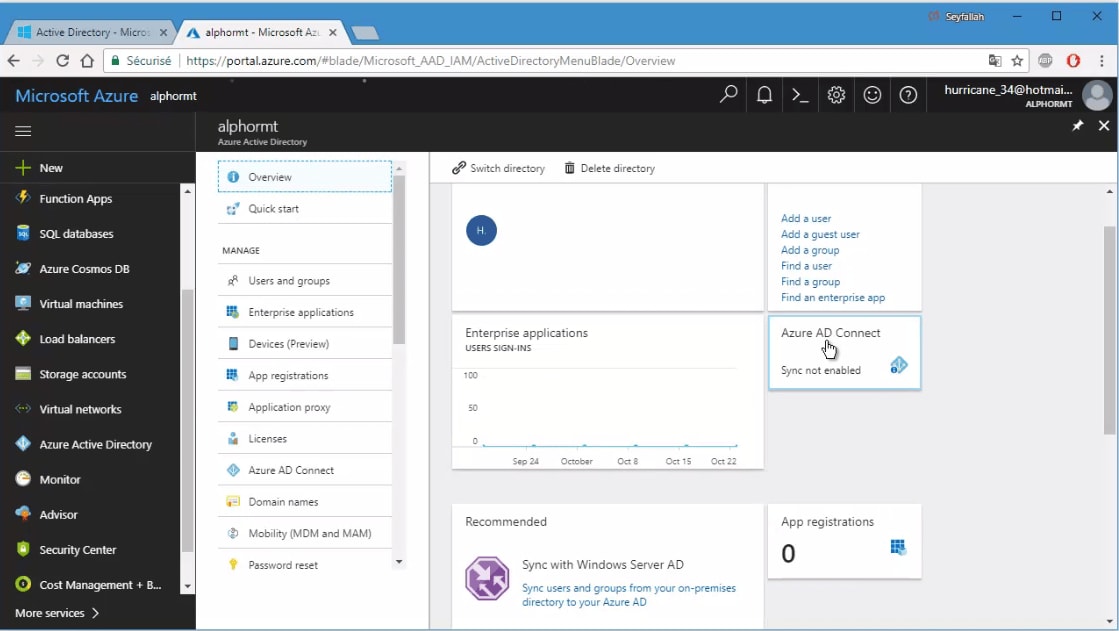This screenshot has width=1119, height=631.
Task: Open the help question mark menu
Action: coord(906,94)
